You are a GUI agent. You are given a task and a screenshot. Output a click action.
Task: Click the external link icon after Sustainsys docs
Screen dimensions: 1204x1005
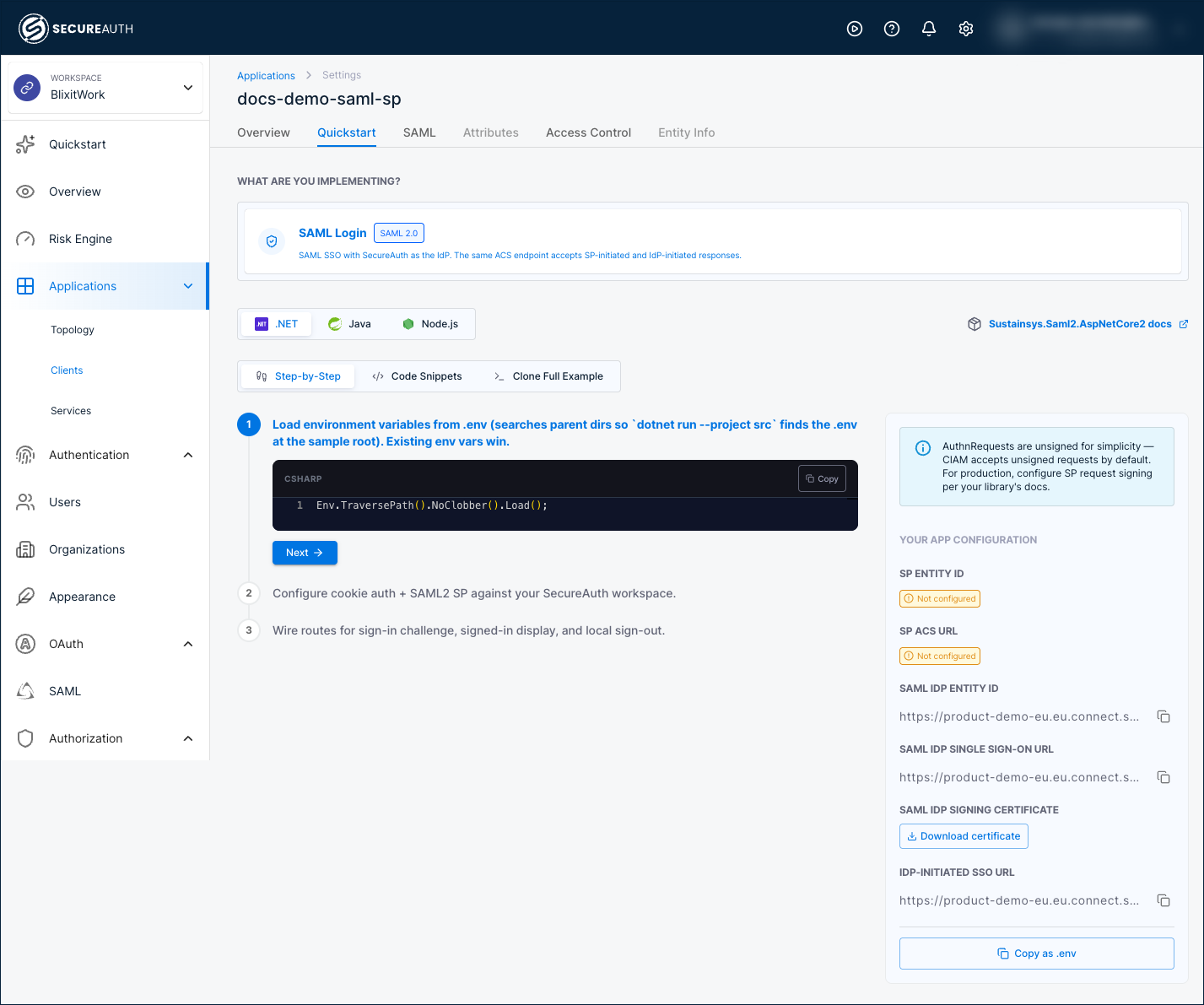point(1183,324)
